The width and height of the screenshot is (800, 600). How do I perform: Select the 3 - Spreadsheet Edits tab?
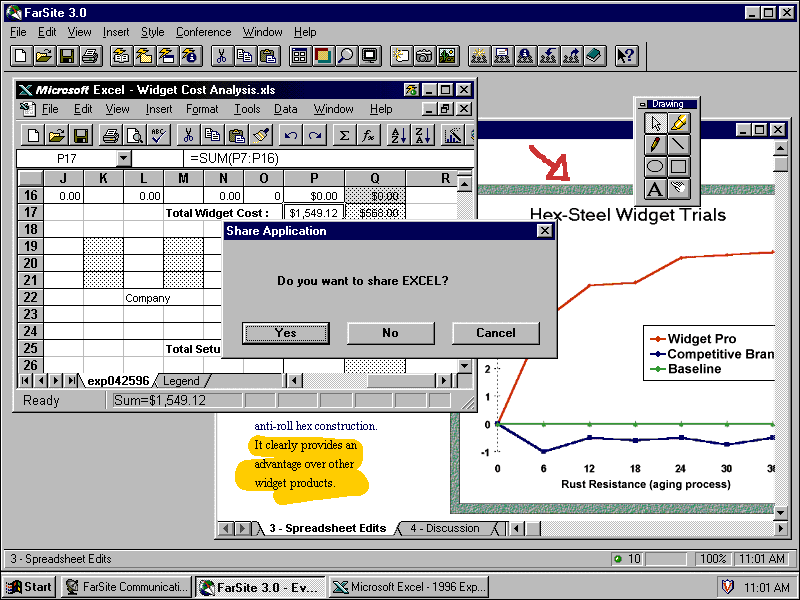(x=328, y=529)
